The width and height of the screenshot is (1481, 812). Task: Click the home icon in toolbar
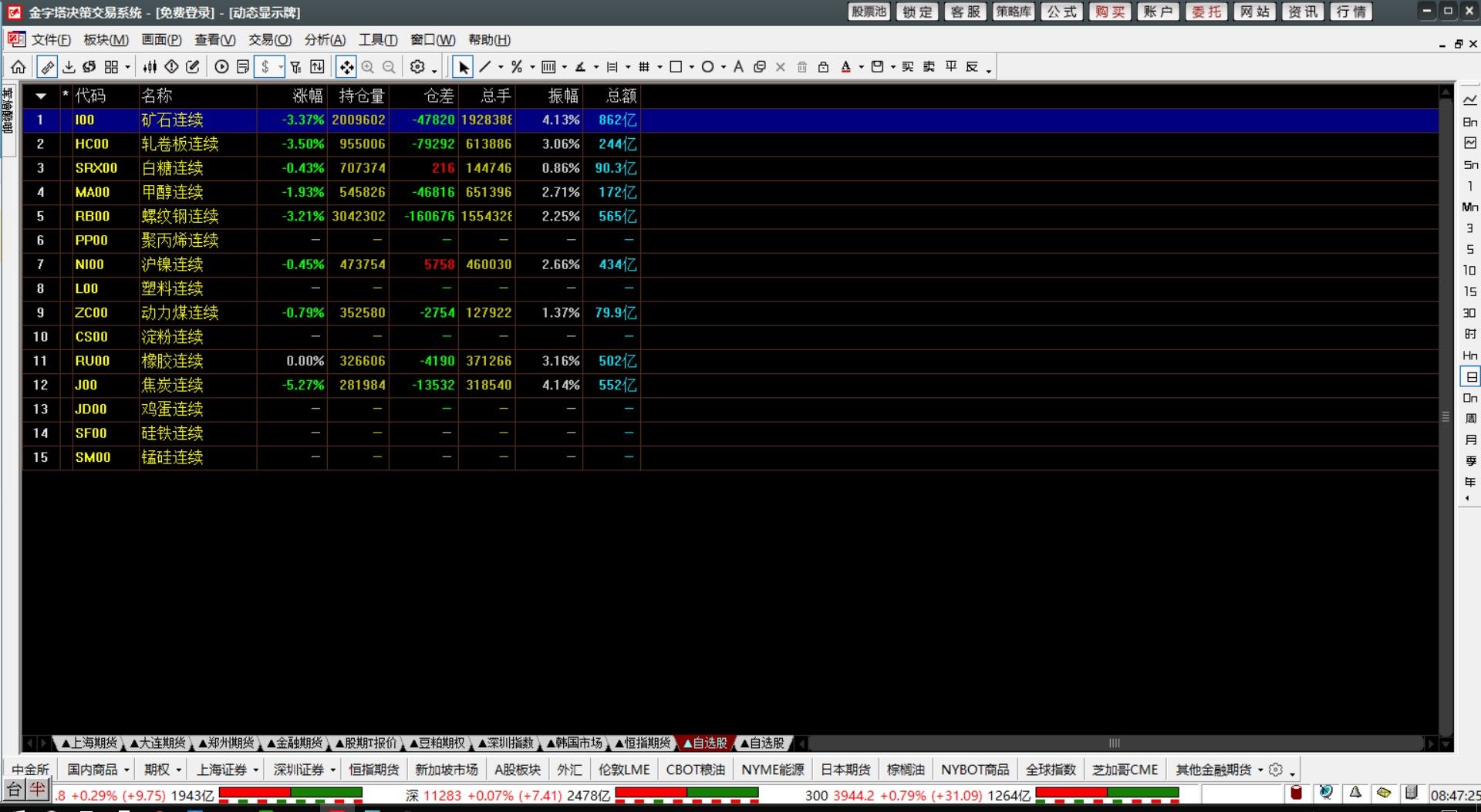pos(19,67)
